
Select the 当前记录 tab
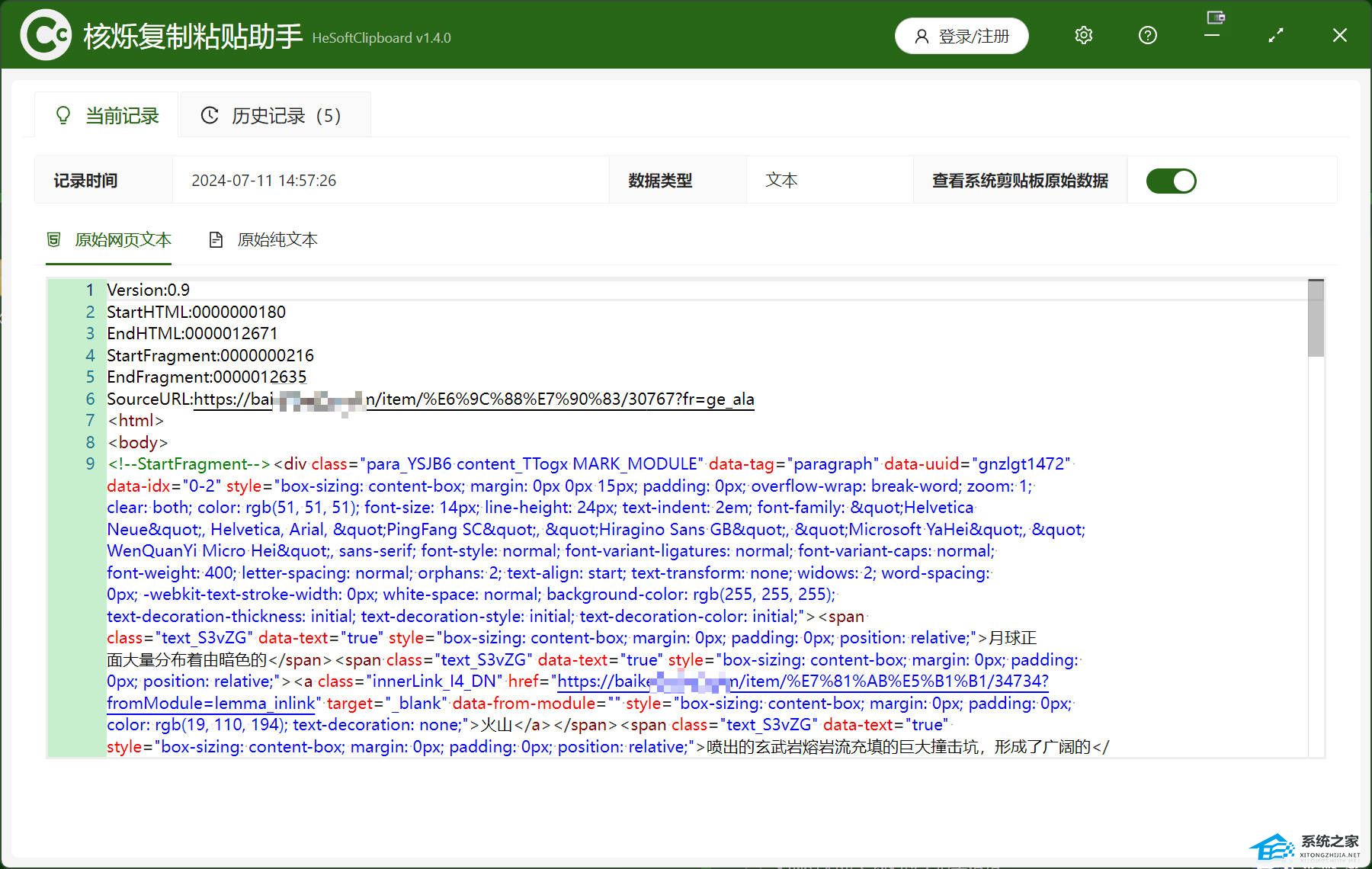point(107,115)
